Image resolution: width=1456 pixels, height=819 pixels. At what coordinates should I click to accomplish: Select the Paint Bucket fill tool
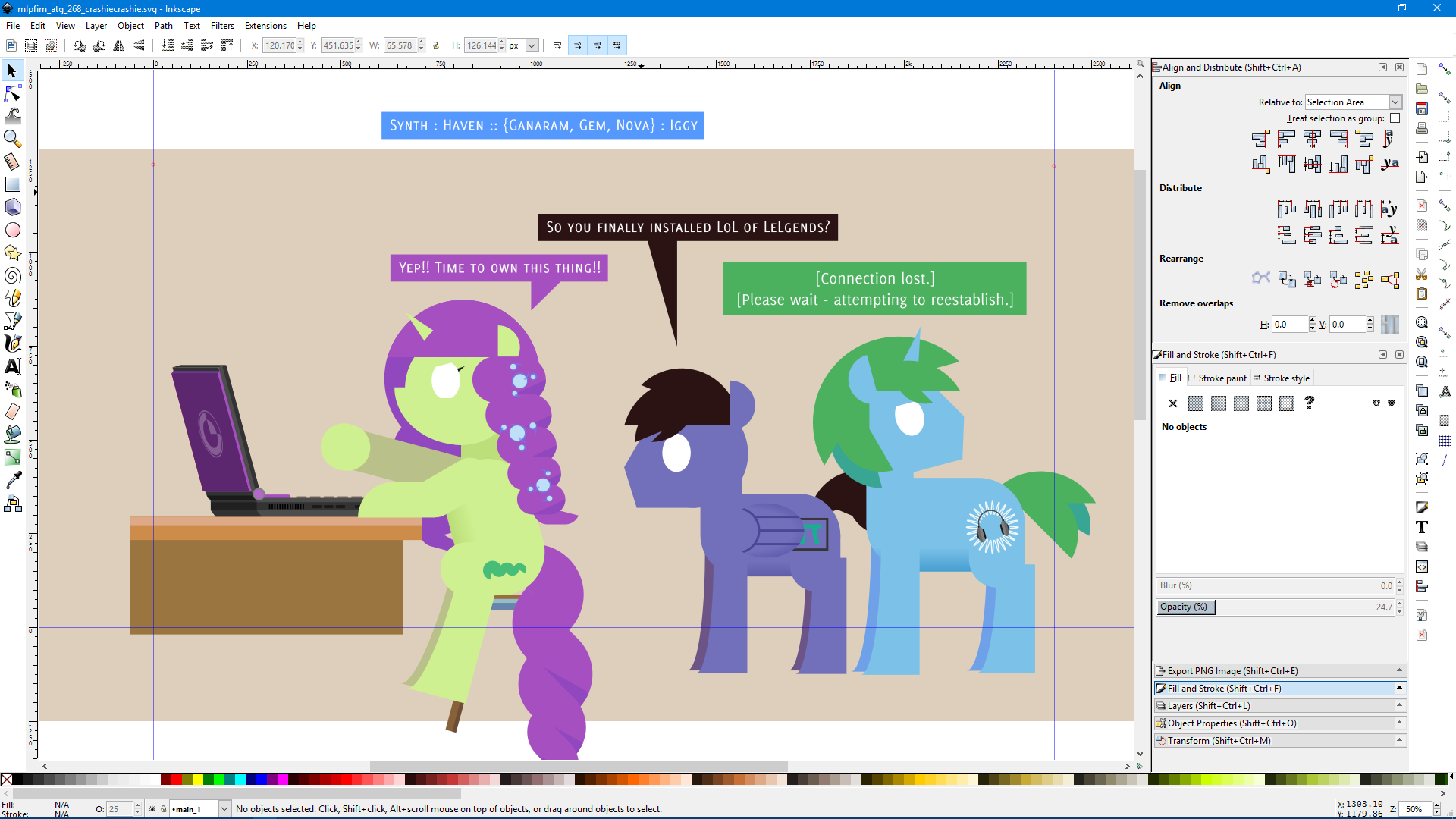(12, 435)
